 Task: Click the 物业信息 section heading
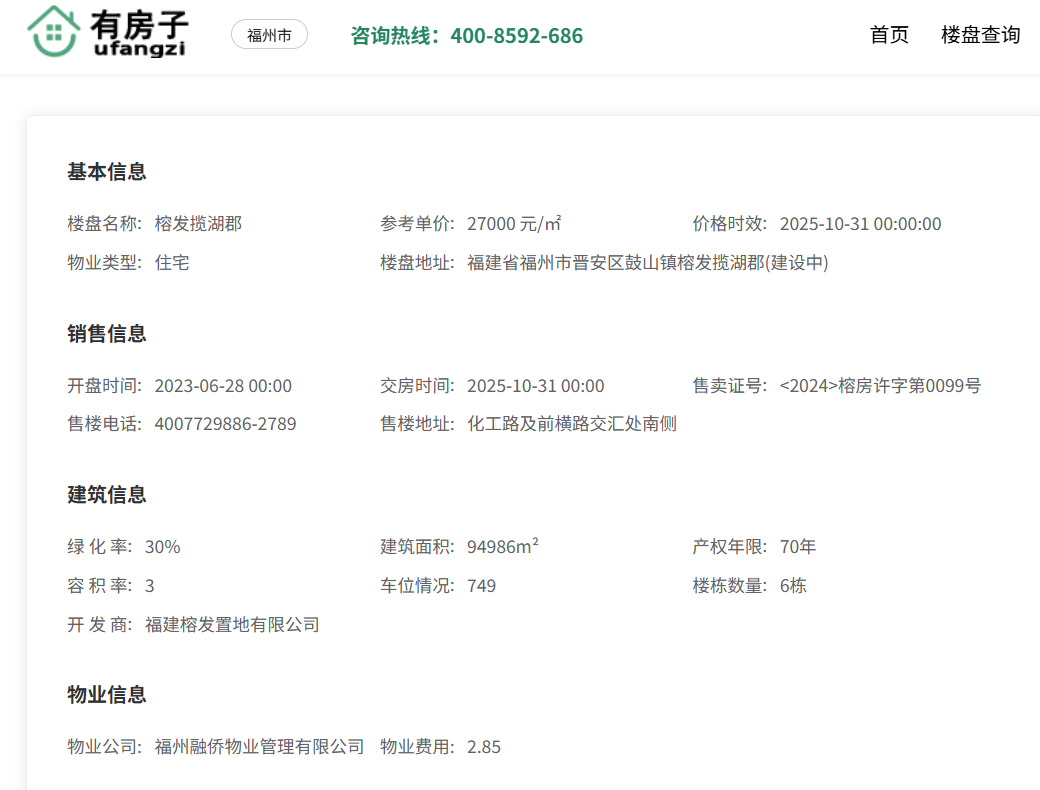point(107,695)
